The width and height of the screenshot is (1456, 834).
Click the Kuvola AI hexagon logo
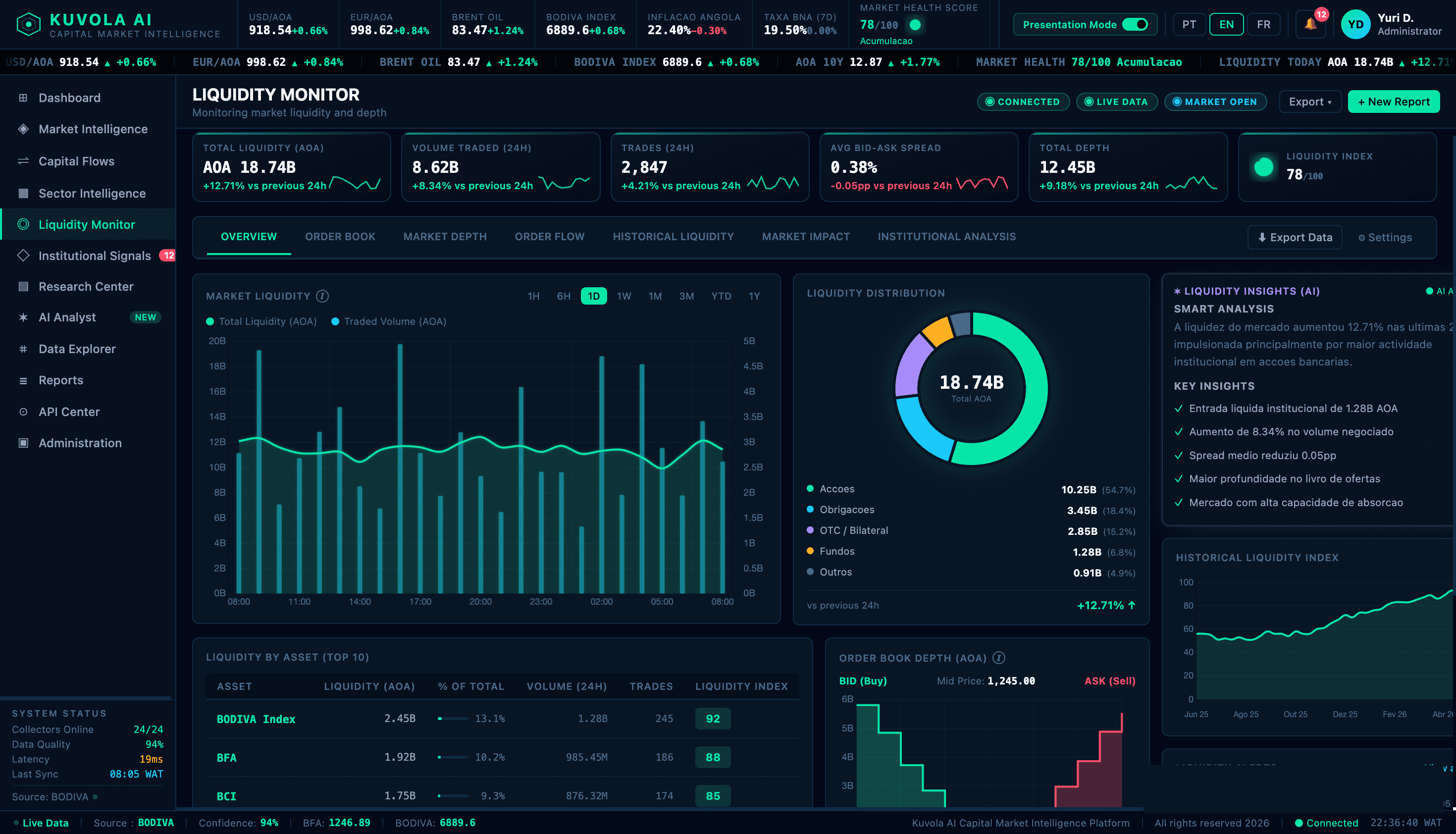pos(28,25)
